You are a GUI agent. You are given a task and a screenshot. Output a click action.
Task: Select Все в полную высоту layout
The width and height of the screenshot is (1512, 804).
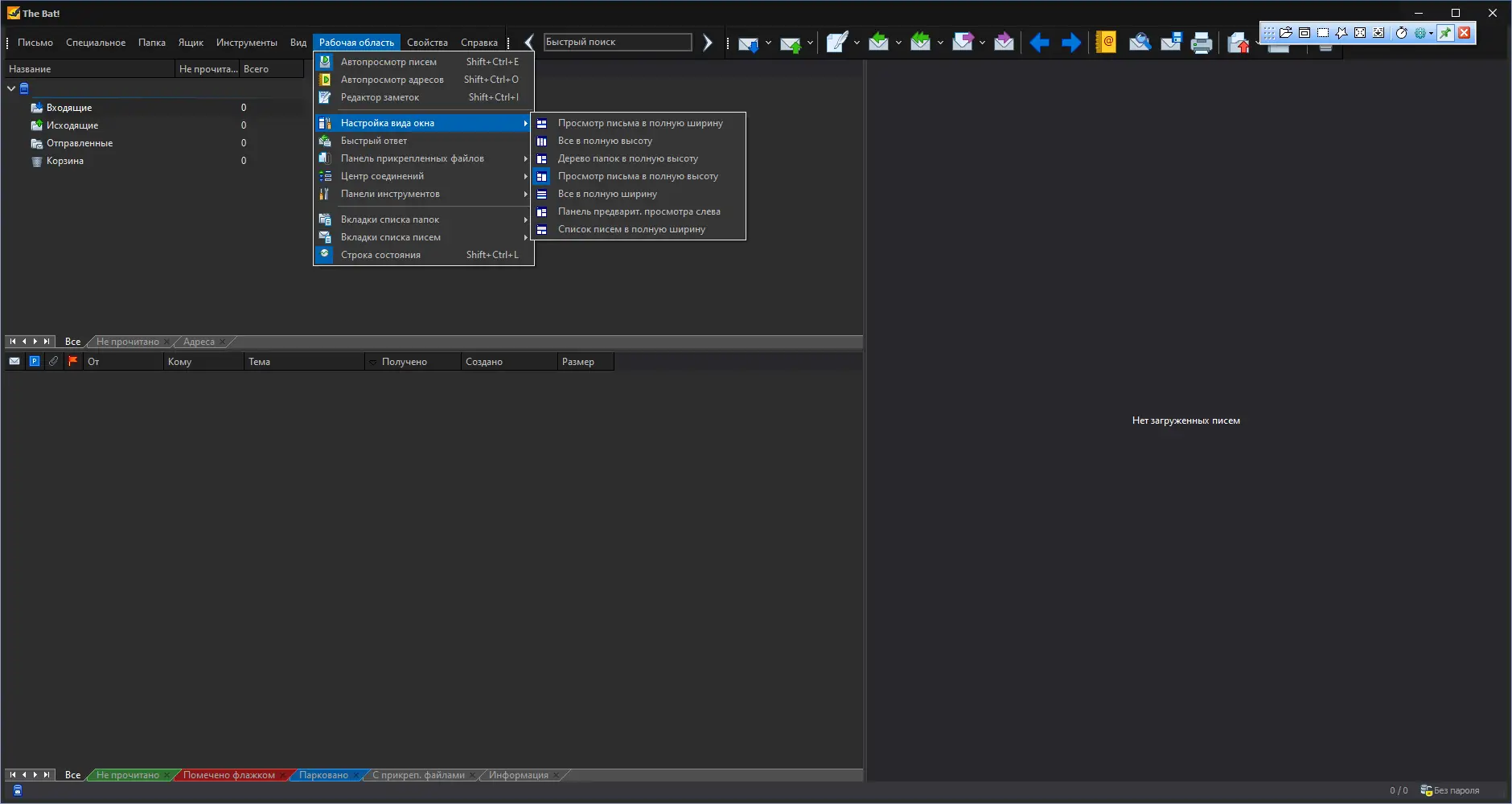pyautogui.click(x=639, y=141)
